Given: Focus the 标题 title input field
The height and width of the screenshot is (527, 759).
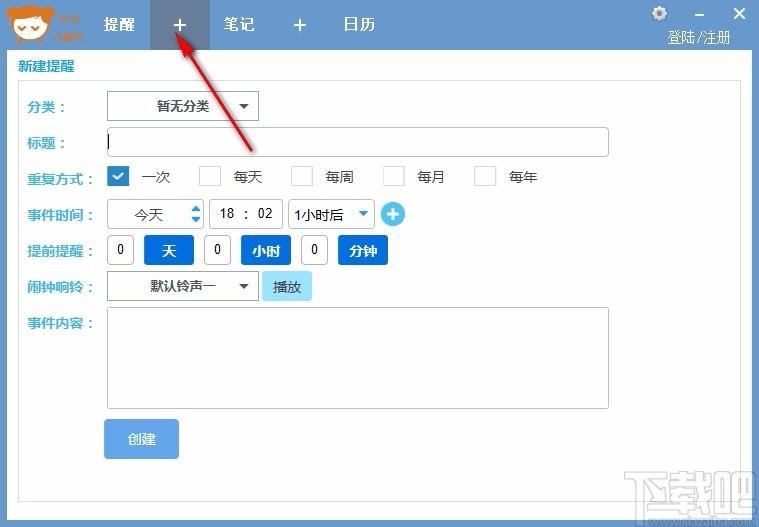Looking at the screenshot, I should (358, 142).
